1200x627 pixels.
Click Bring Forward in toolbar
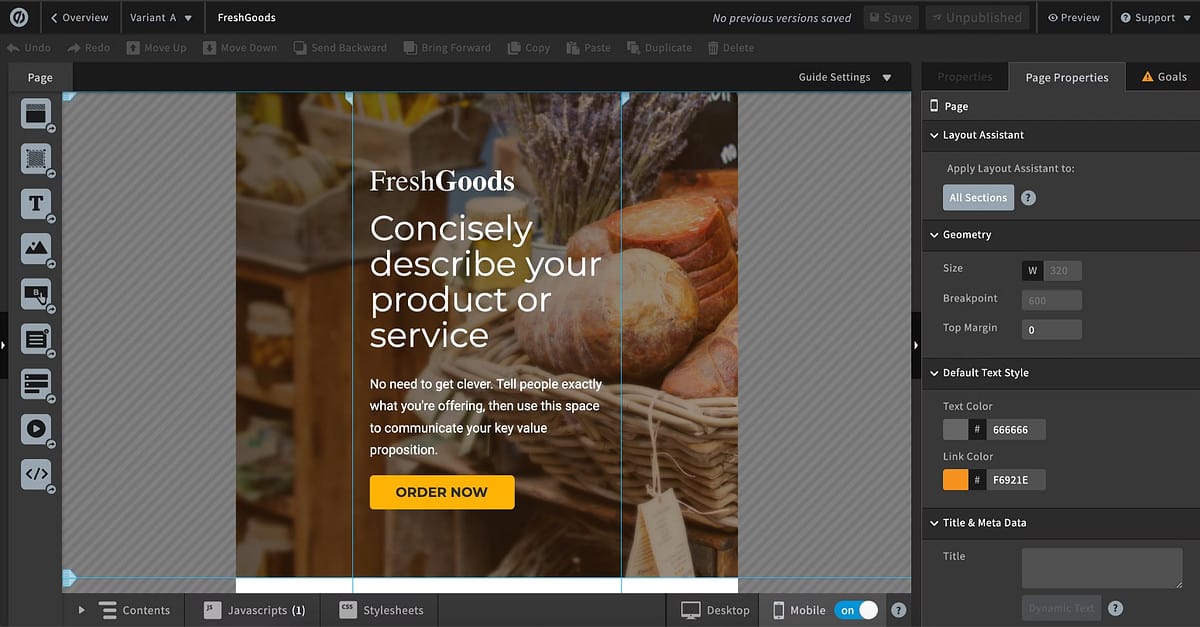447,47
